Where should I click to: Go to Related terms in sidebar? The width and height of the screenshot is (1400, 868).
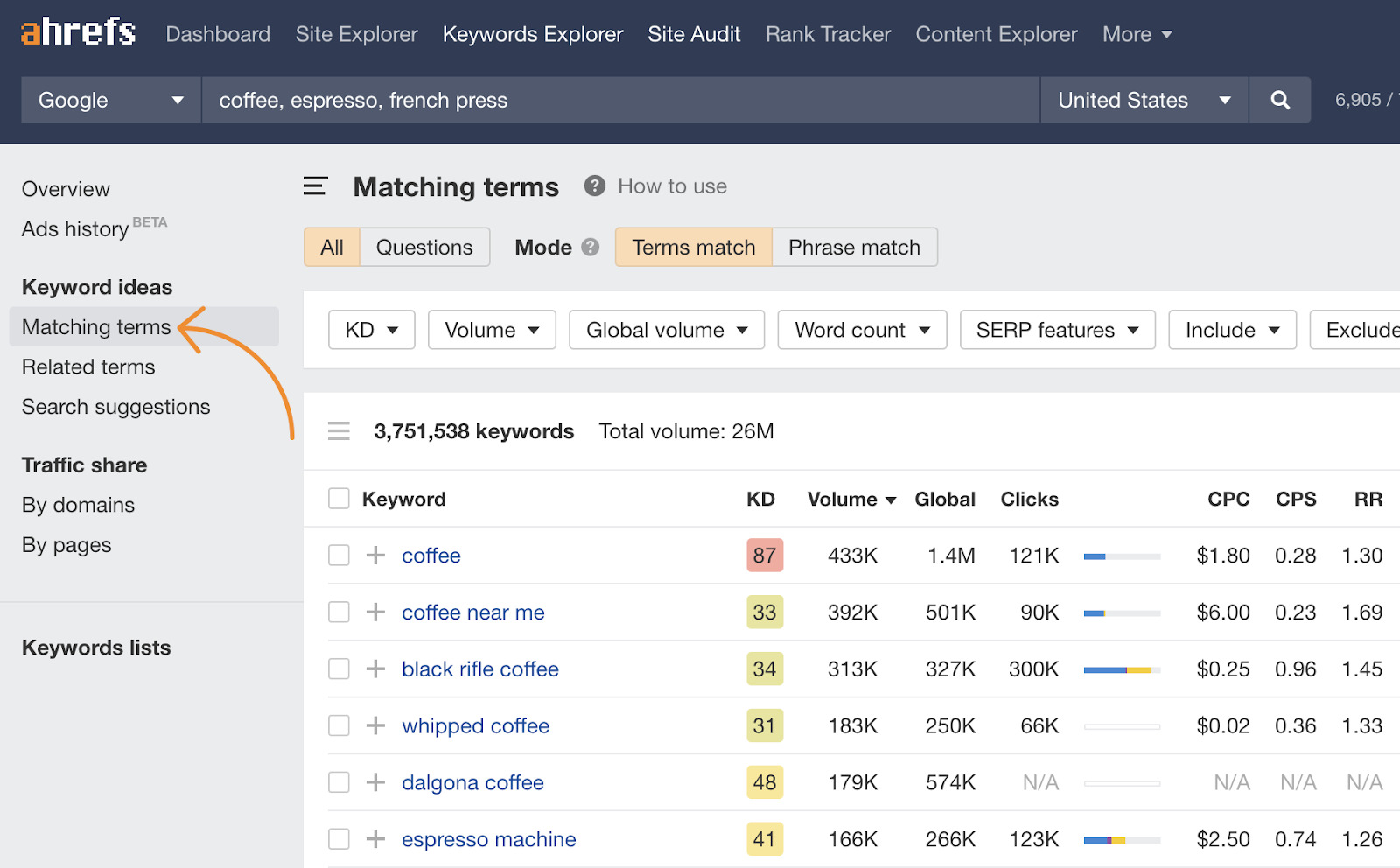tap(88, 367)
